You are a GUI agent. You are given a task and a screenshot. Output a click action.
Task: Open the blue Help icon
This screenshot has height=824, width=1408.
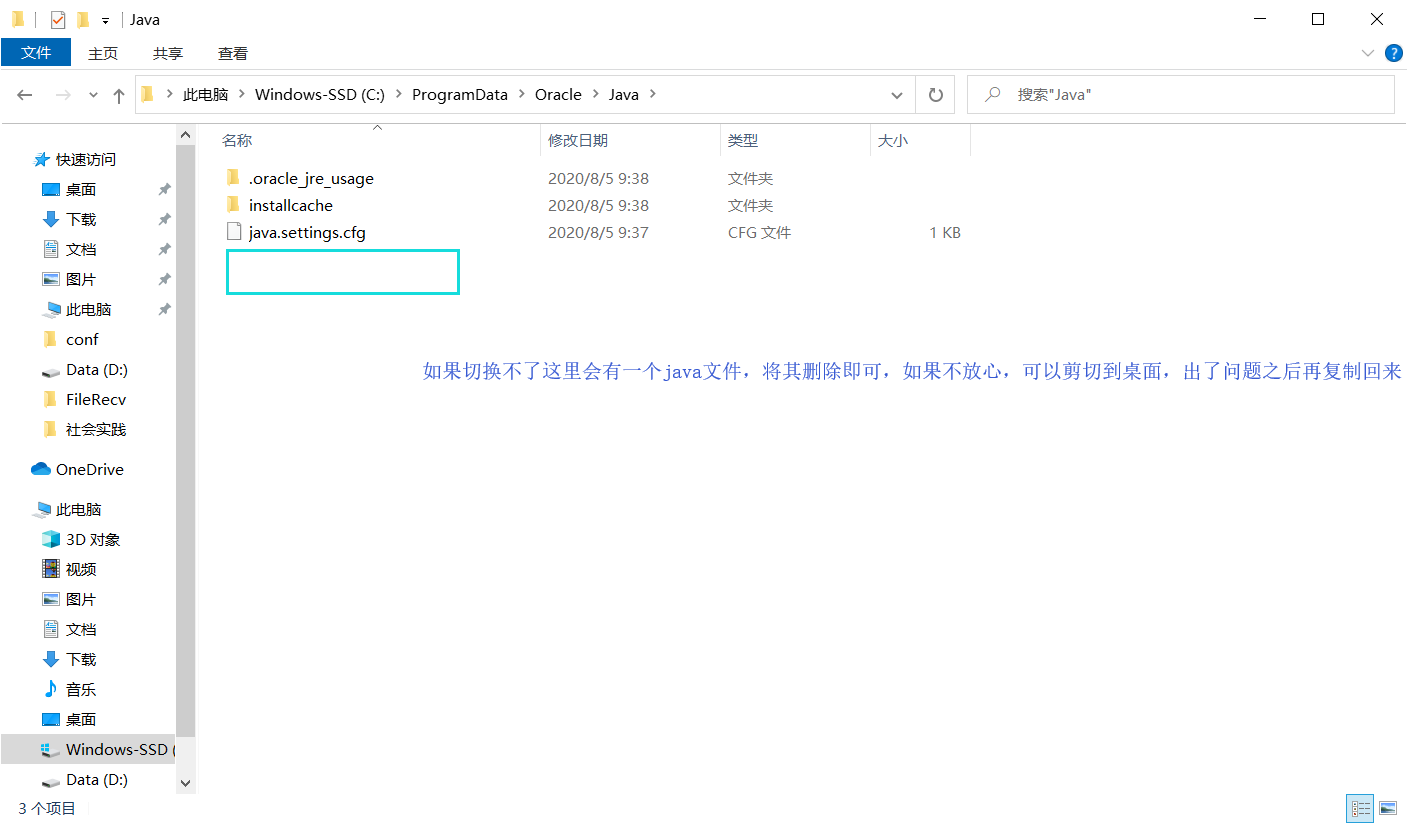coord(1393,52)
